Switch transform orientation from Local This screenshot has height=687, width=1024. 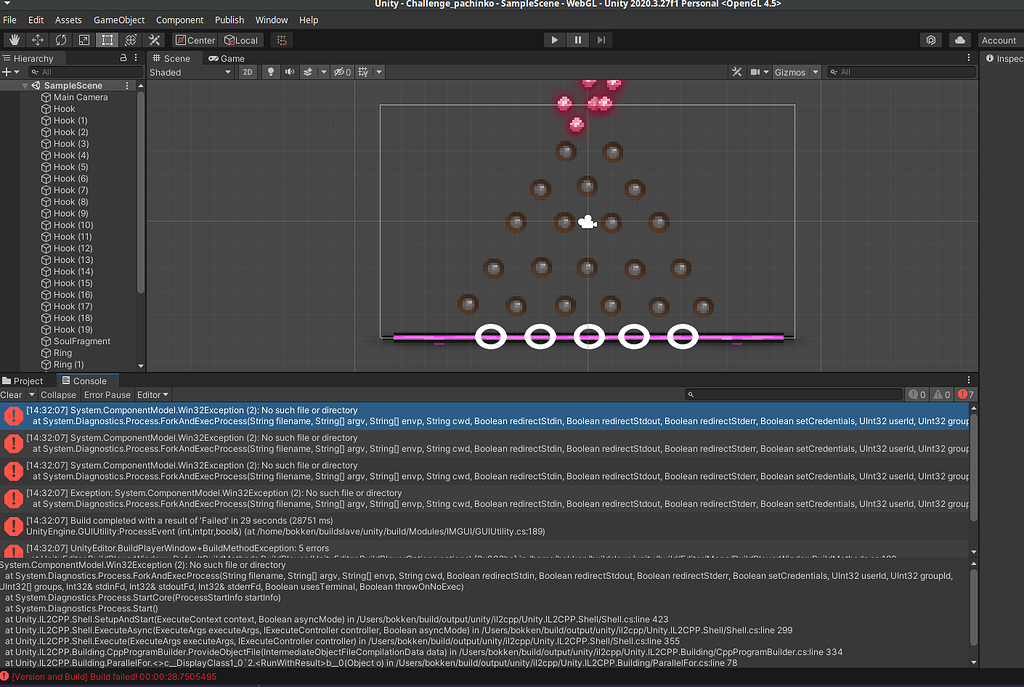click(241, 40)
